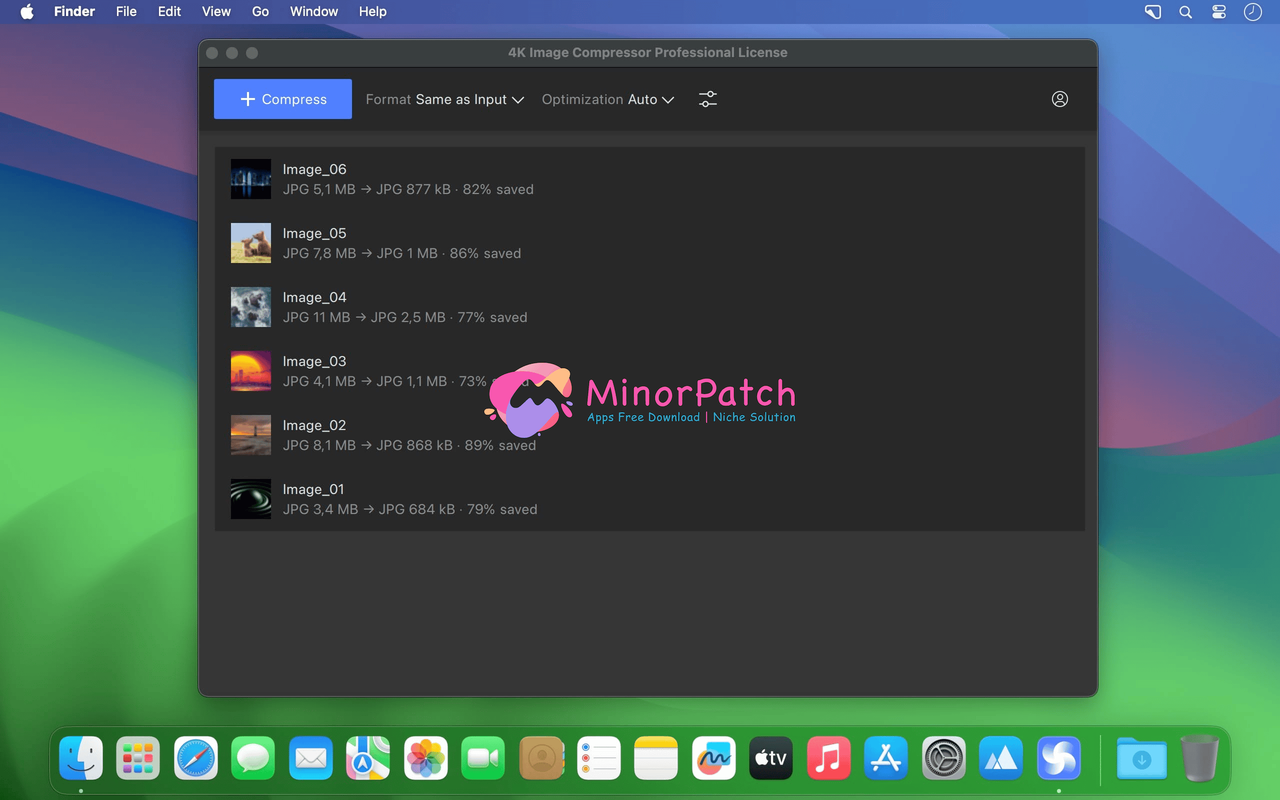Click the Image_02 file name
The image size is (1280, 800).
point(314,425)
